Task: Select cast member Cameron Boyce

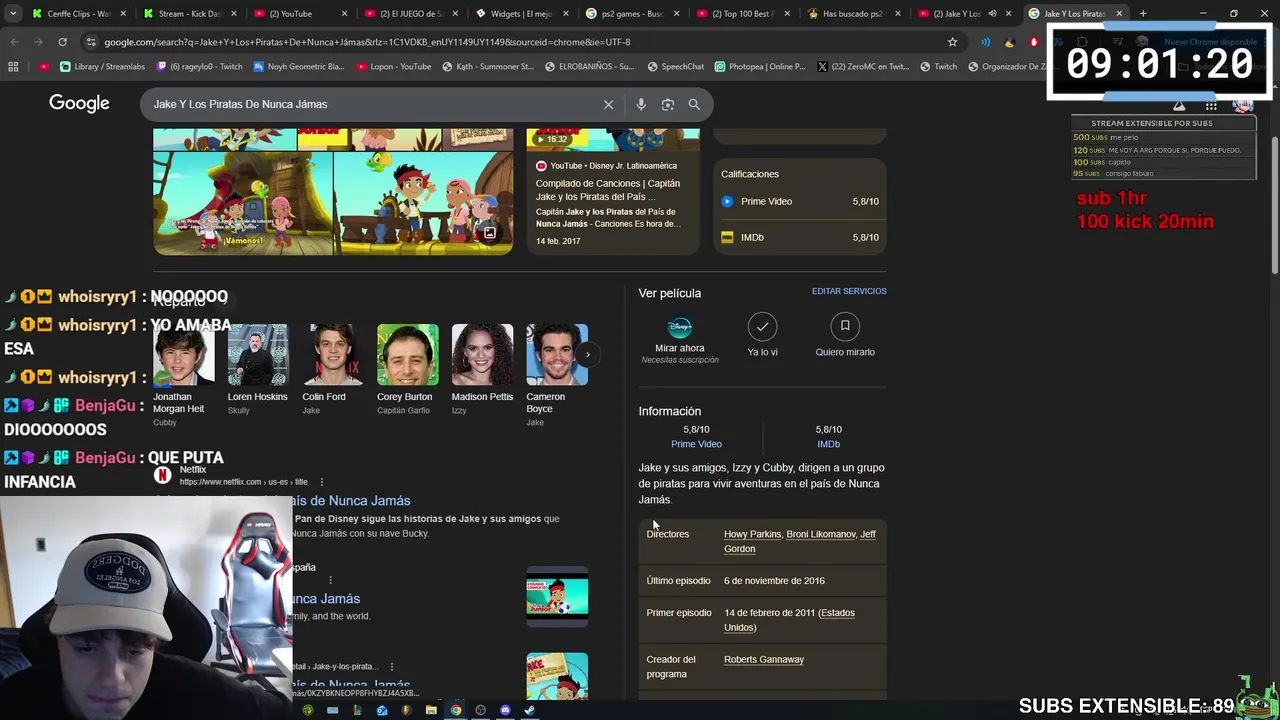Action: pyautogui.click(x=556, y=375)
